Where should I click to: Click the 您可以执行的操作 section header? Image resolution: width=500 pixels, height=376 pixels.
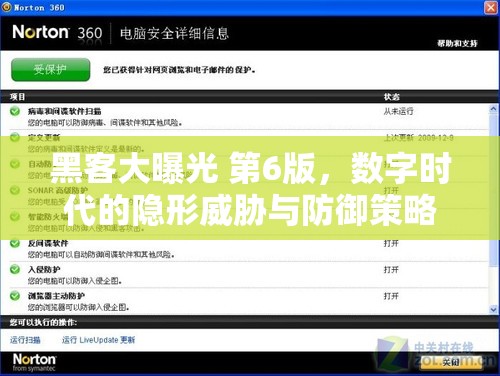[43, 323]
